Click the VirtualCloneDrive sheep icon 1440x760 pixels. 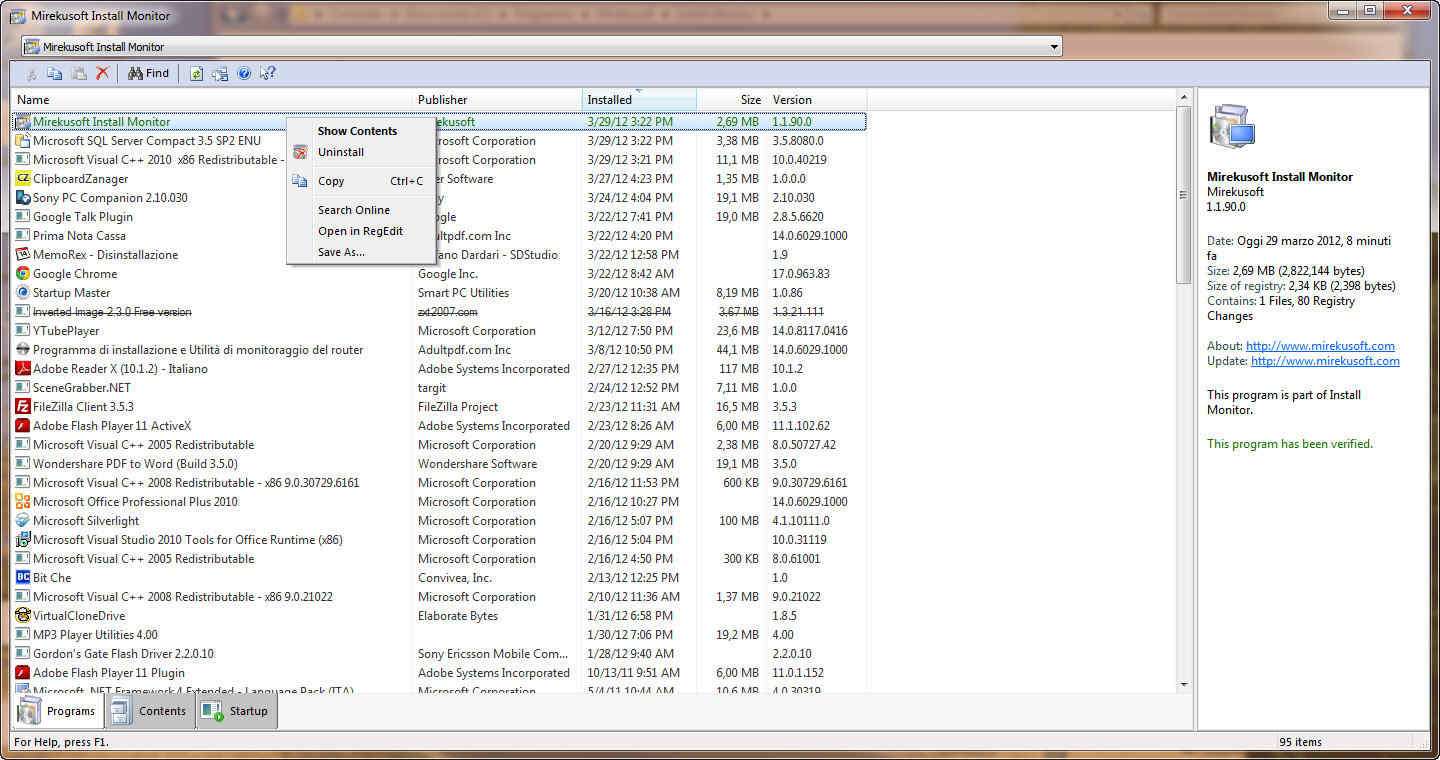[x=23, y=616]
